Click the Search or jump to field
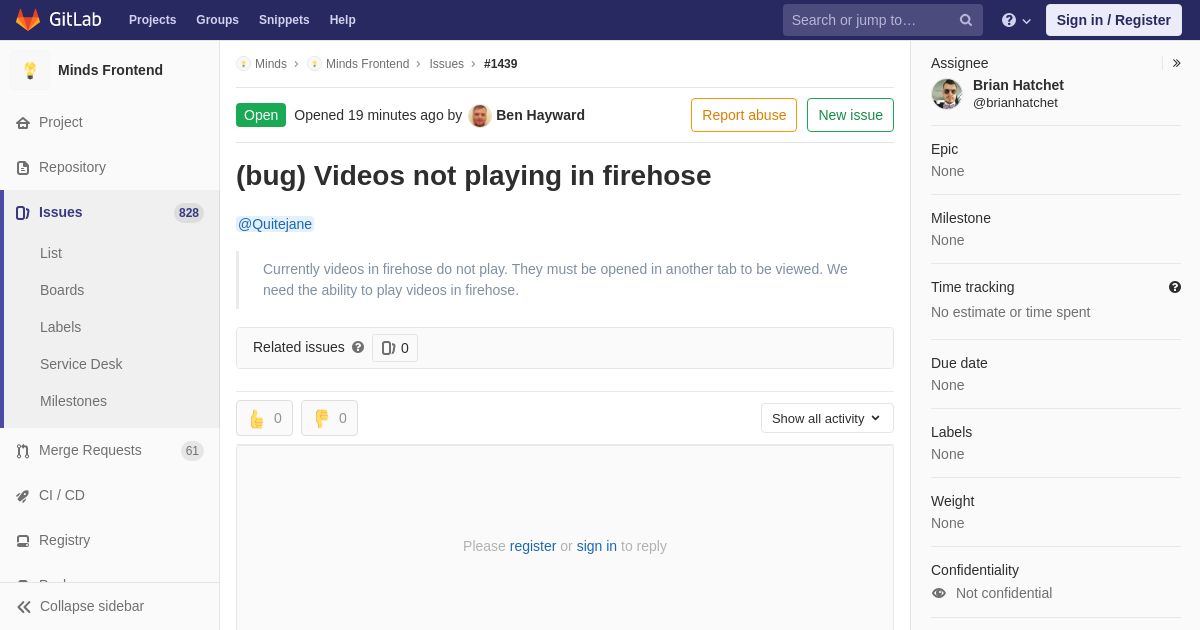Image resolution: width=1200 pixels, height=630 pixels. (882, 20)
